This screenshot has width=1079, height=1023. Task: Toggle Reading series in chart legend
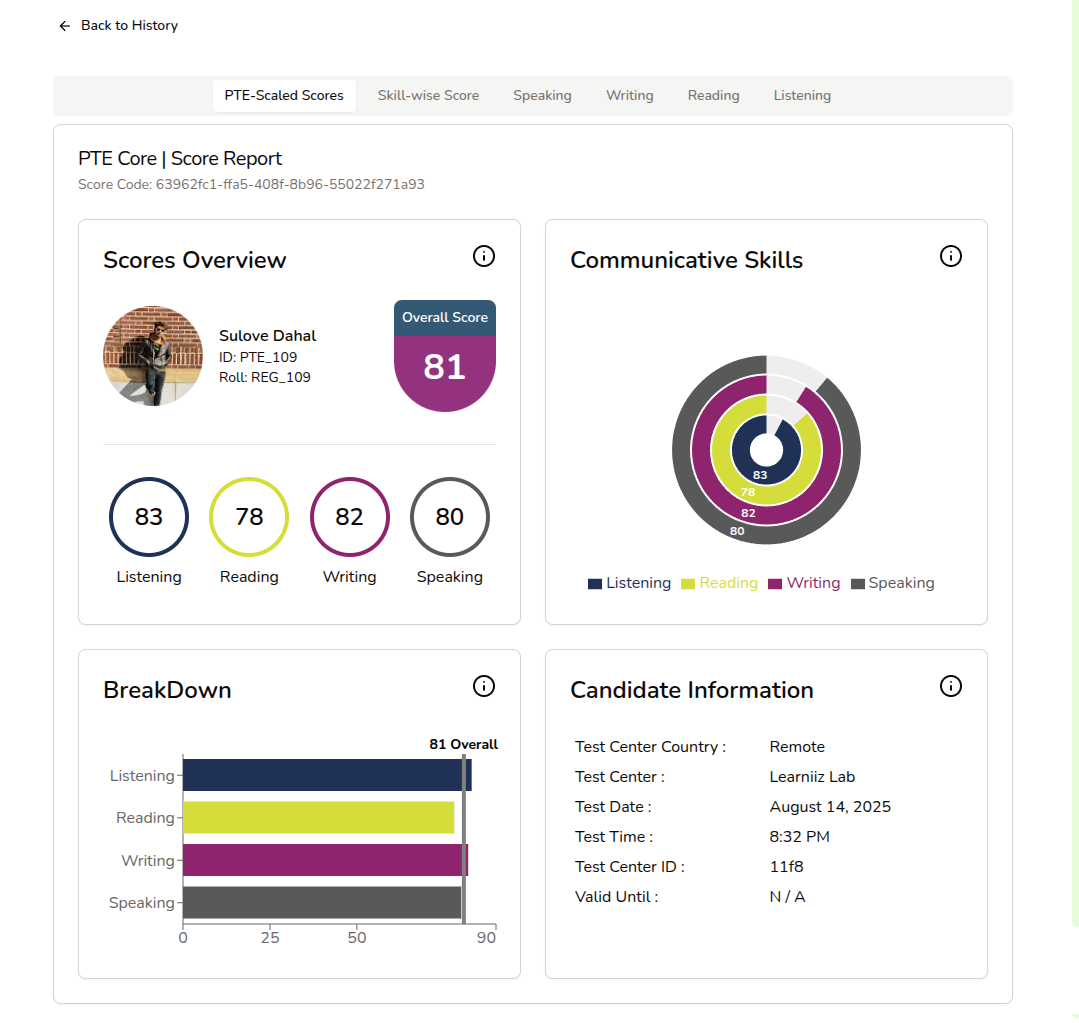click(719, 583)
